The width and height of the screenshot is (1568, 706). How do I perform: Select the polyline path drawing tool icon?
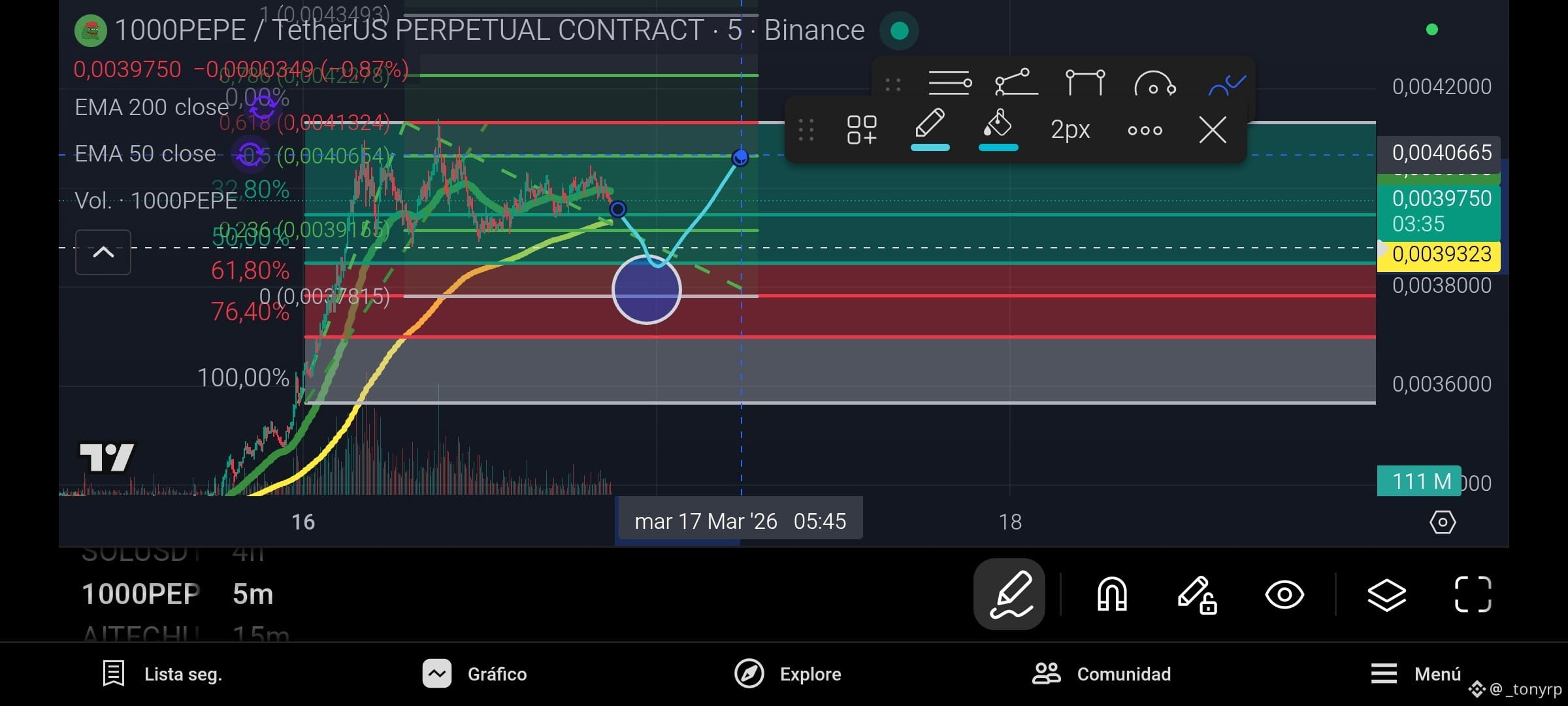(x=1017, y=83)
